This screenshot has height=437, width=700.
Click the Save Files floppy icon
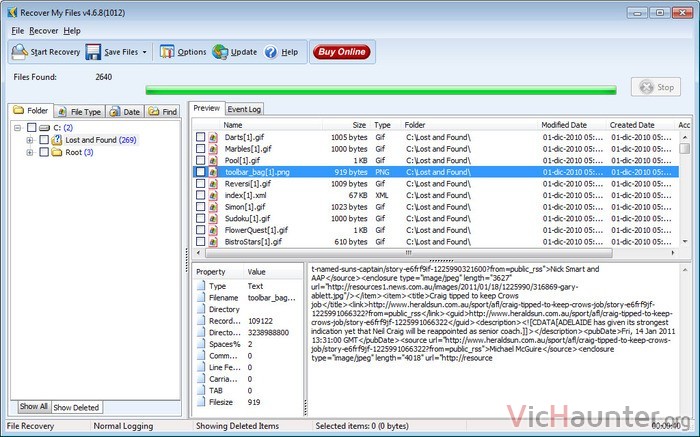pyautogui.click(x=93, y=52)
